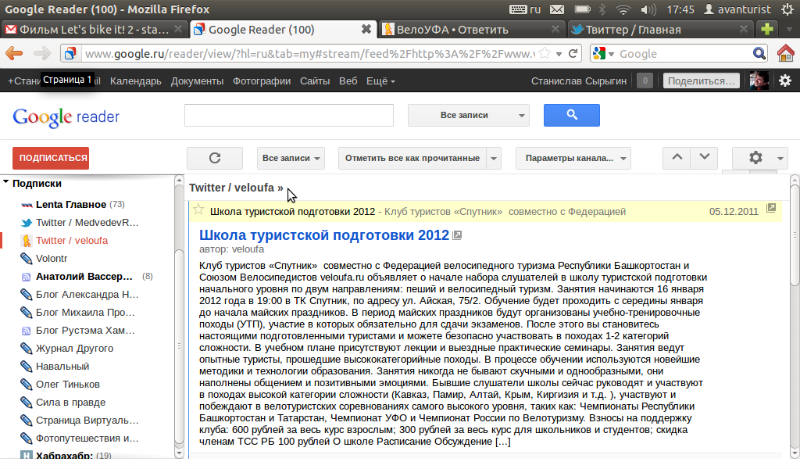Screen dimensions: 800x469
Task: Open Сайты in the Google bar
Action: 315,81
